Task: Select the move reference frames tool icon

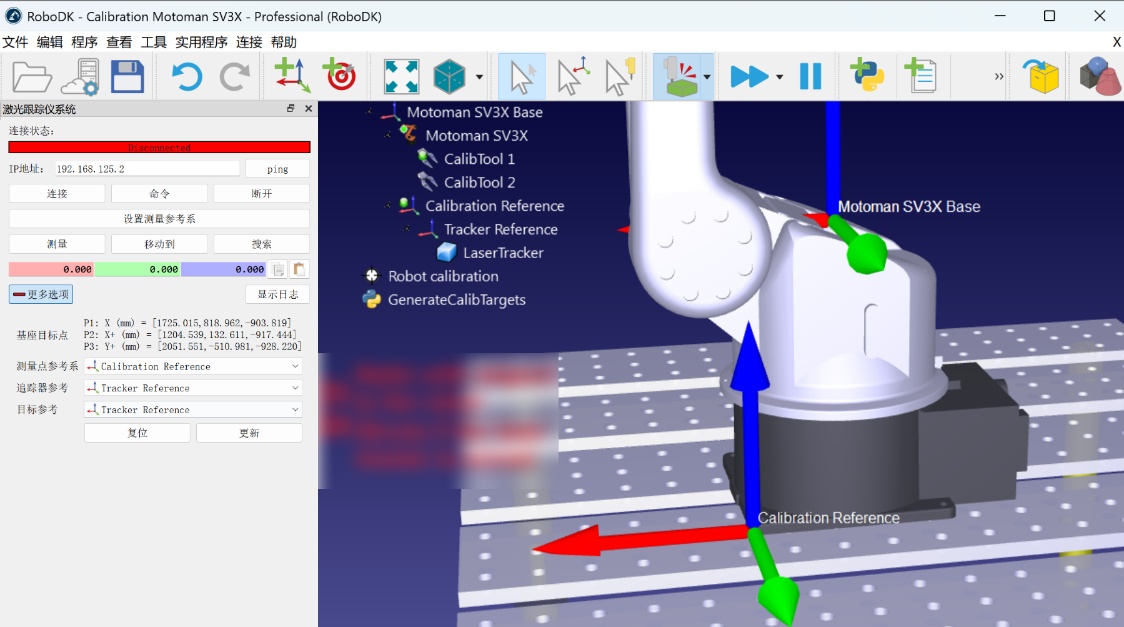Action: click(x=573, y=75)
